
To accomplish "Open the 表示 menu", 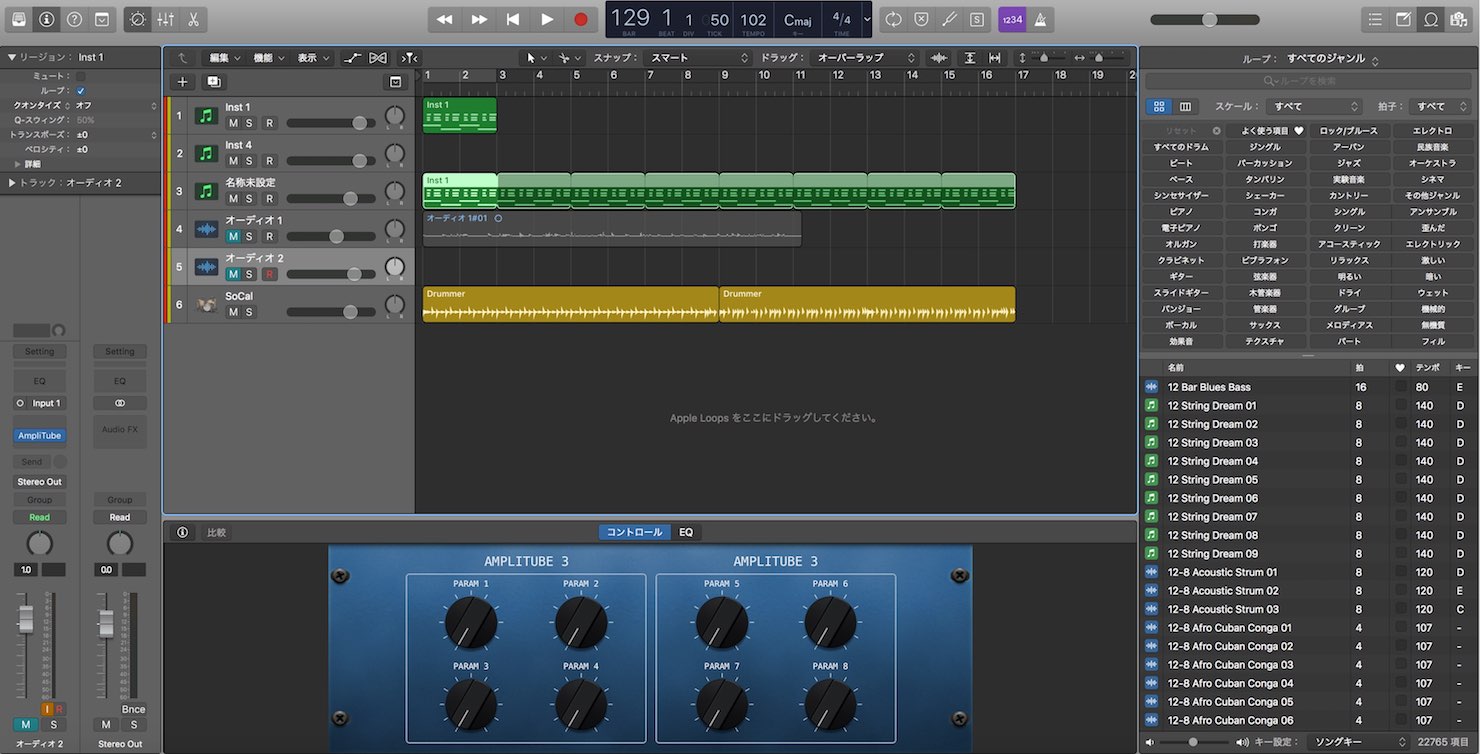I will (x=312, y=58).
